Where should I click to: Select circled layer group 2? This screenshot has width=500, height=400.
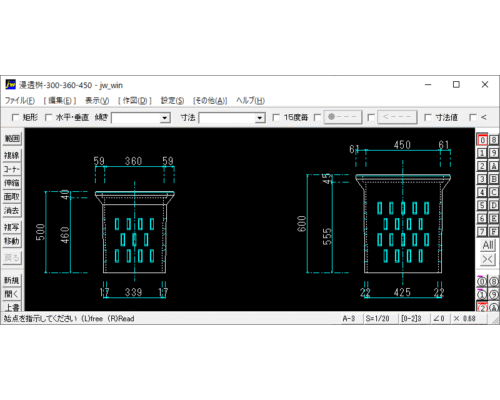(x=482, y=307)
